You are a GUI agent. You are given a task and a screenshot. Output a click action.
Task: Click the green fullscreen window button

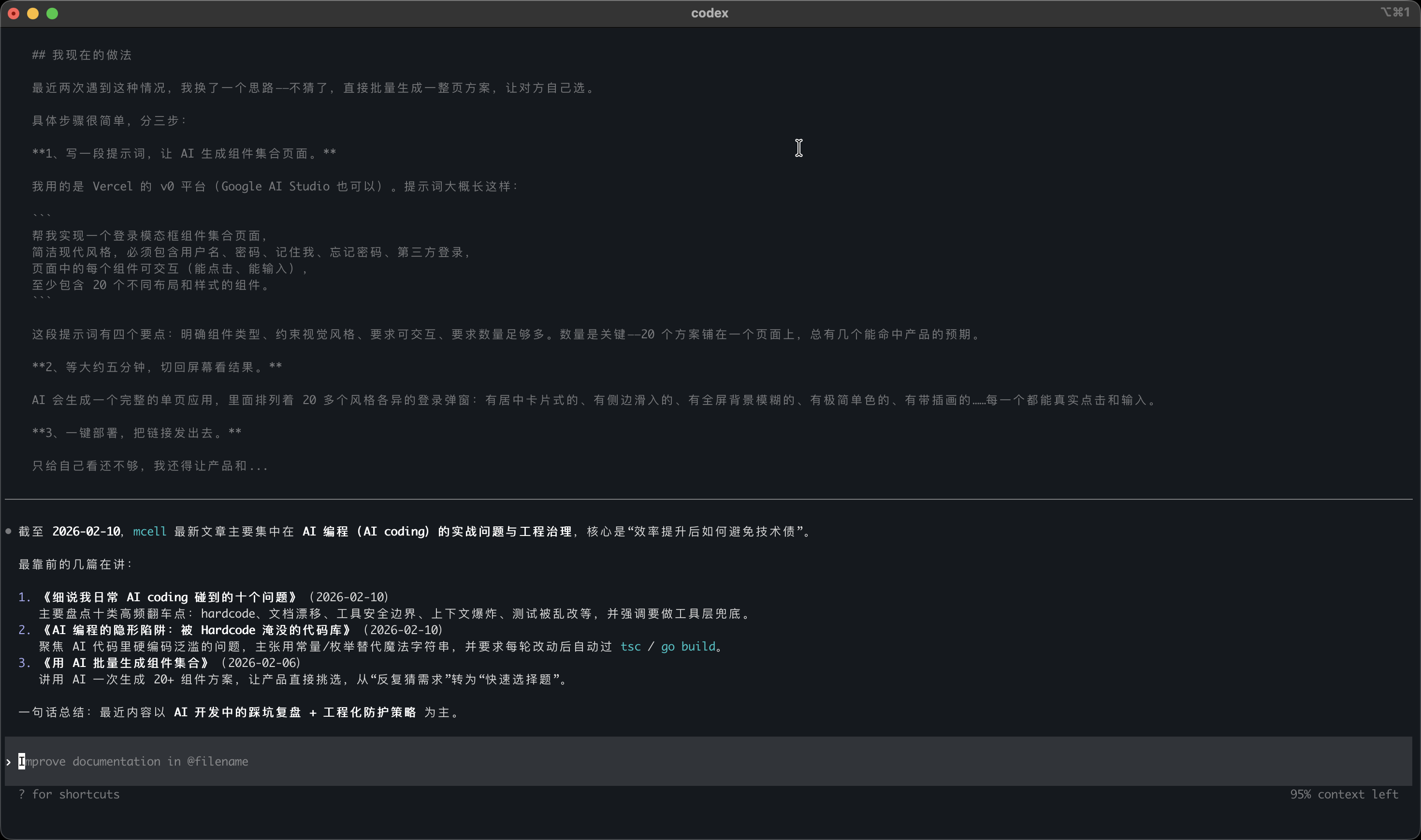point(52,14)
